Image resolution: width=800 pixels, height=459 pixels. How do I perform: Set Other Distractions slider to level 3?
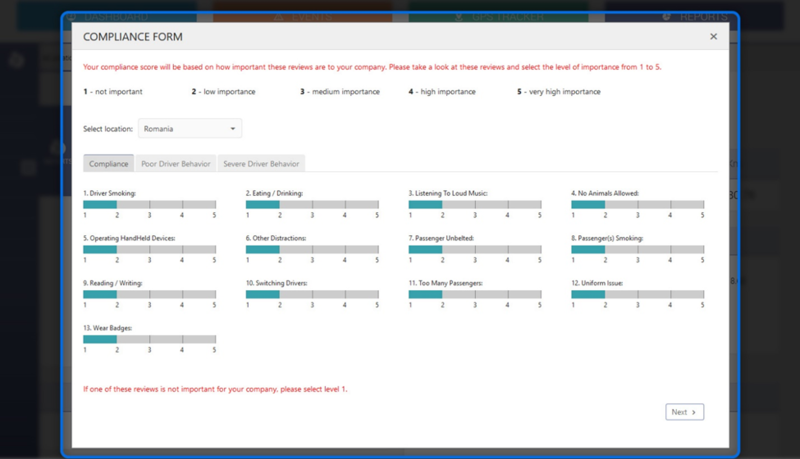click(312, 249)
